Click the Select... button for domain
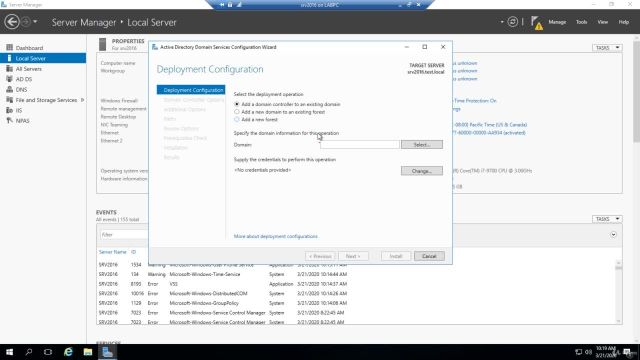The width and height of the screenshot is (640, 360). (x=422, y=144)
